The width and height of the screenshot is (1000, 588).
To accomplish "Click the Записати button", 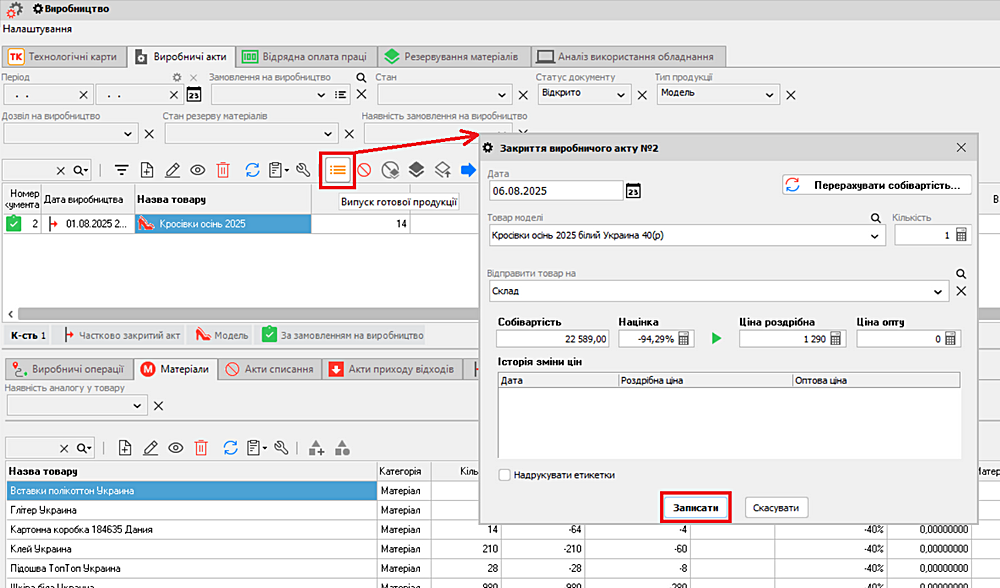I will coord(695,508).
